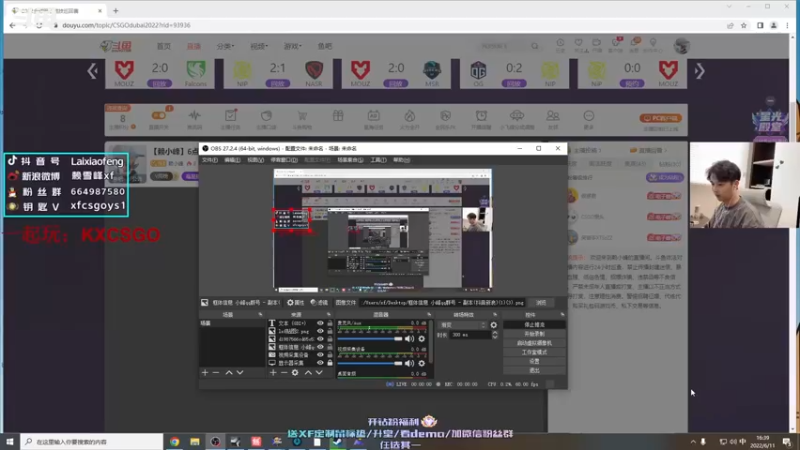The image size is (800, 450).
Task: Click the flame icon in Douyu toolbar
Action: click(410, 116)
